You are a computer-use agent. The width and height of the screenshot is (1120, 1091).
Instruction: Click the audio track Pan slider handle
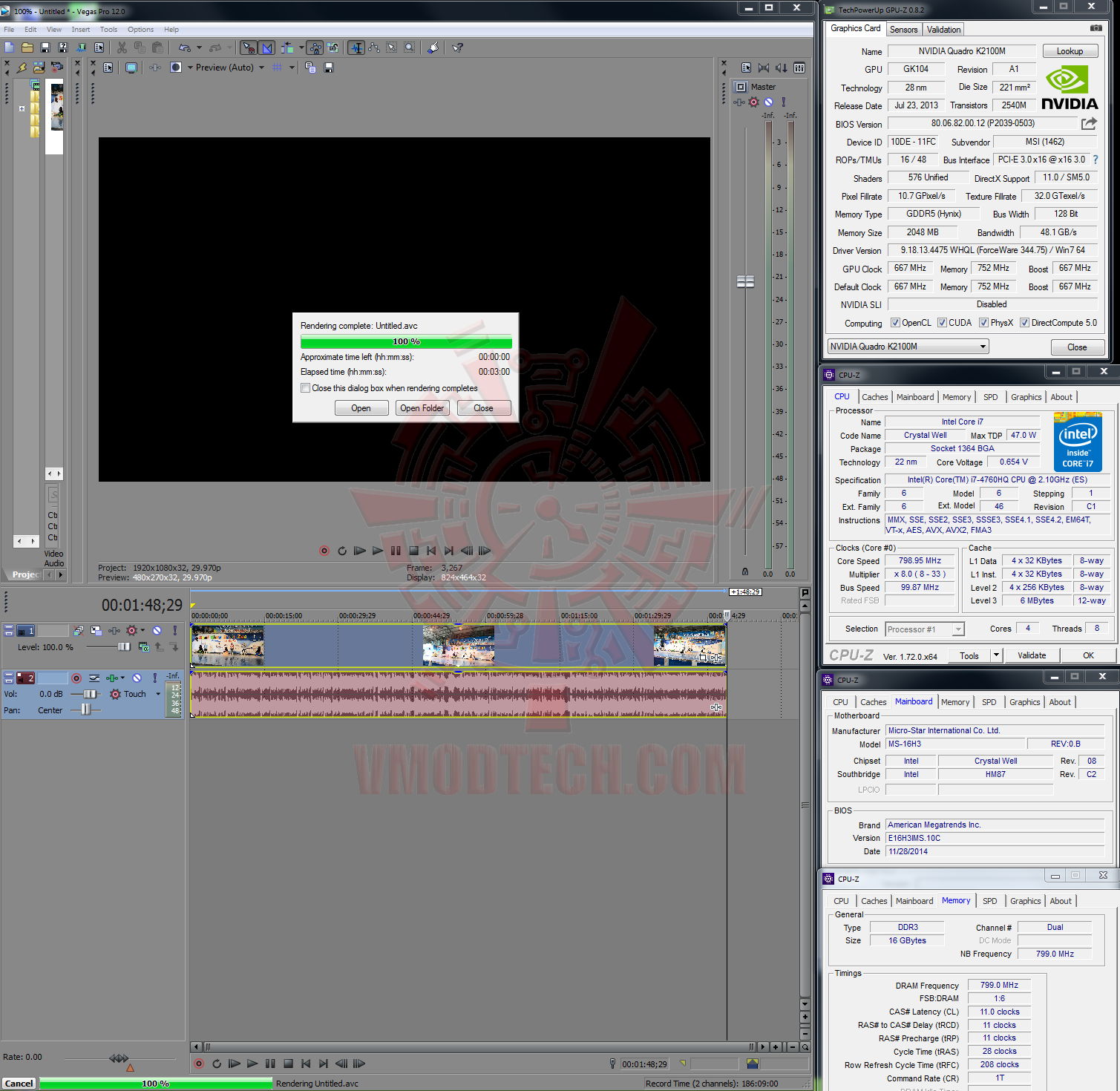pos(86,710)
